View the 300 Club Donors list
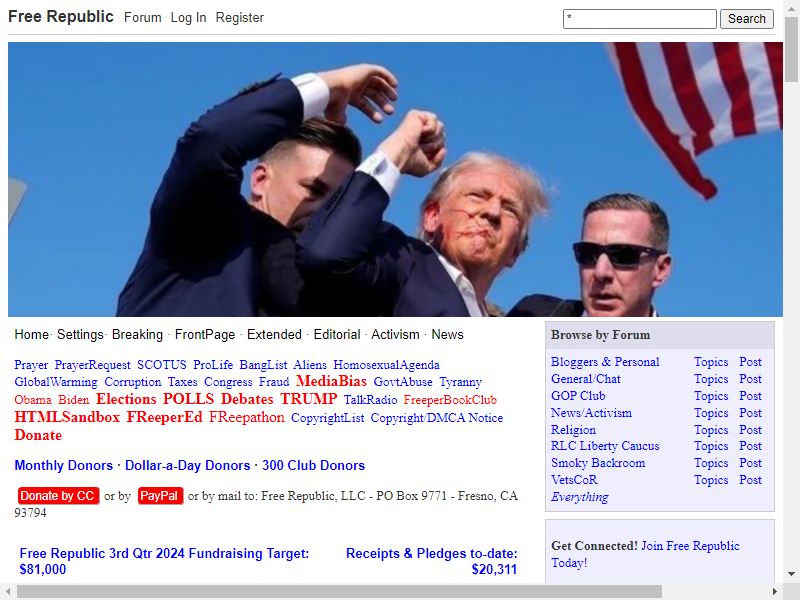 tap(313, 465)
